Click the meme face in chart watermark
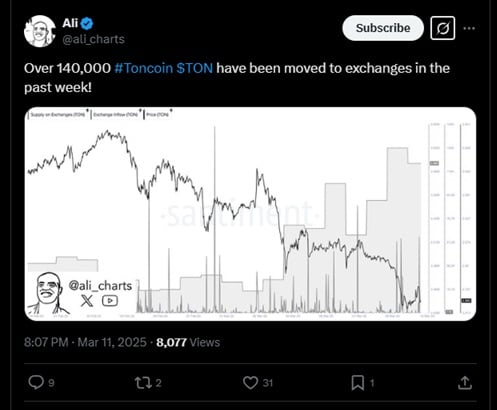Viewport: 497px width, 410px height. coord(48,293)
